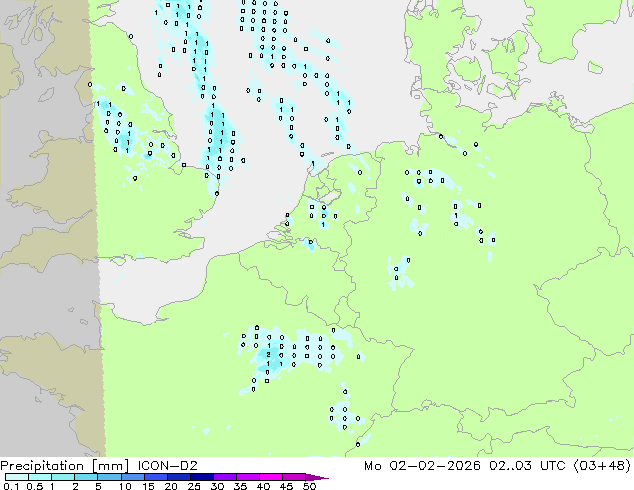Click the 35 legend scale value
Image resolution: width=634 pixels, height=490 pixels.
(240, 486)
